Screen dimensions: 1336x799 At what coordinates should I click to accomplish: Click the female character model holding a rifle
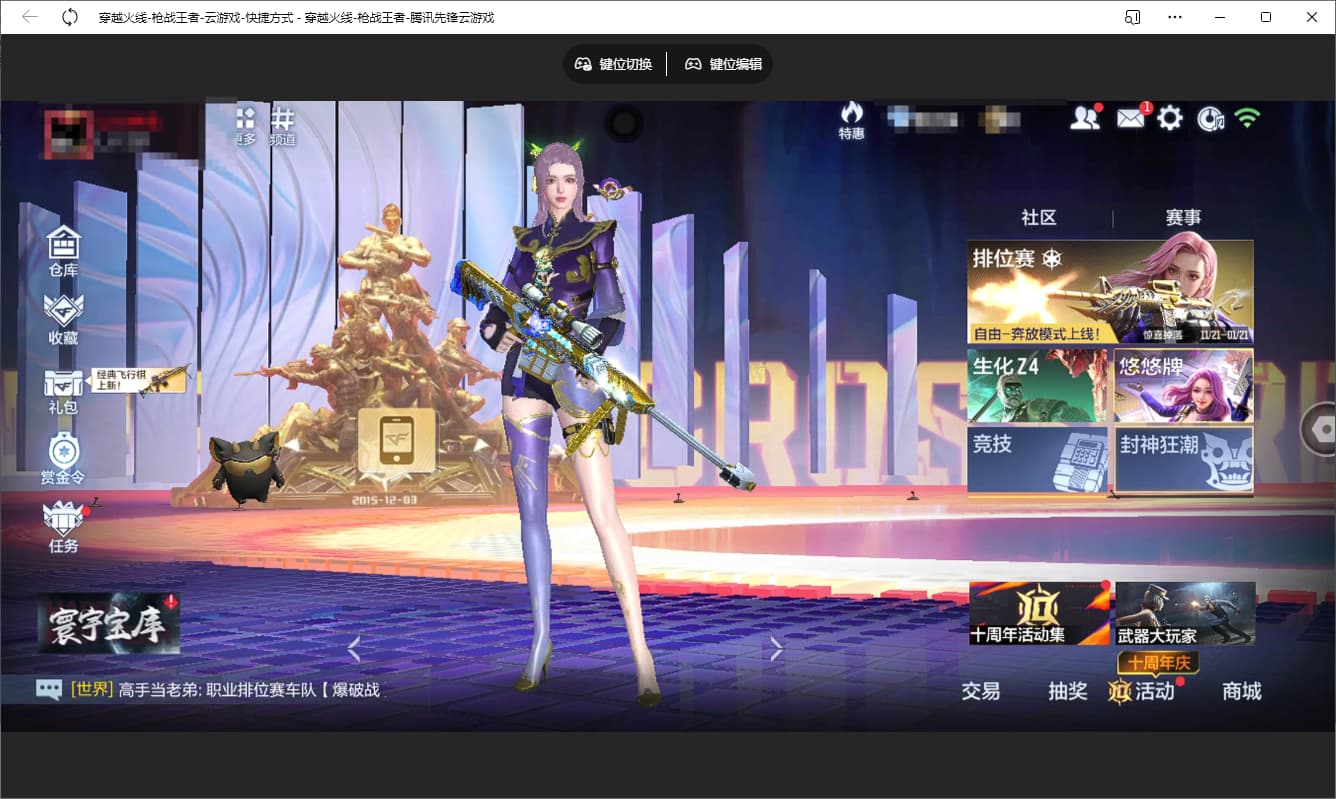click(575, 420)
